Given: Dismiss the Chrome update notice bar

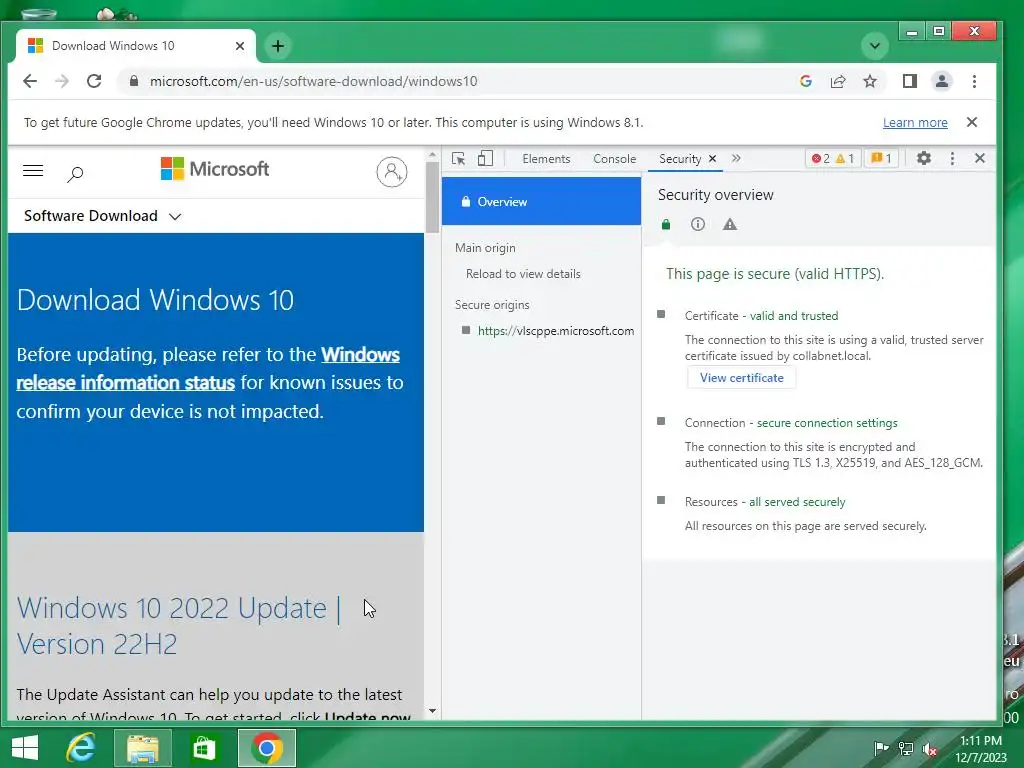Looking at the screenshot, I should tap(972, 122).
